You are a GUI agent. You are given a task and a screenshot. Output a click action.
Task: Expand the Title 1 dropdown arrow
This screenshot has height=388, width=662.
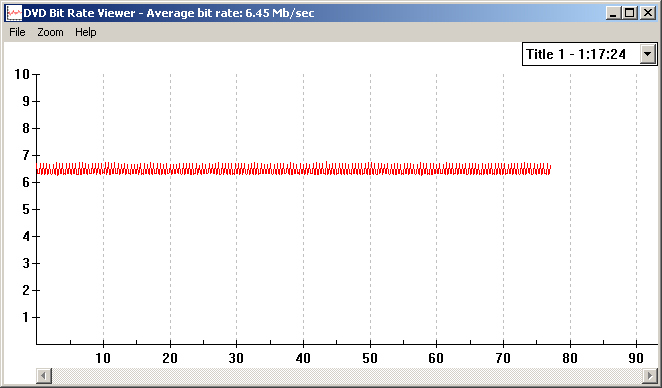648,54
